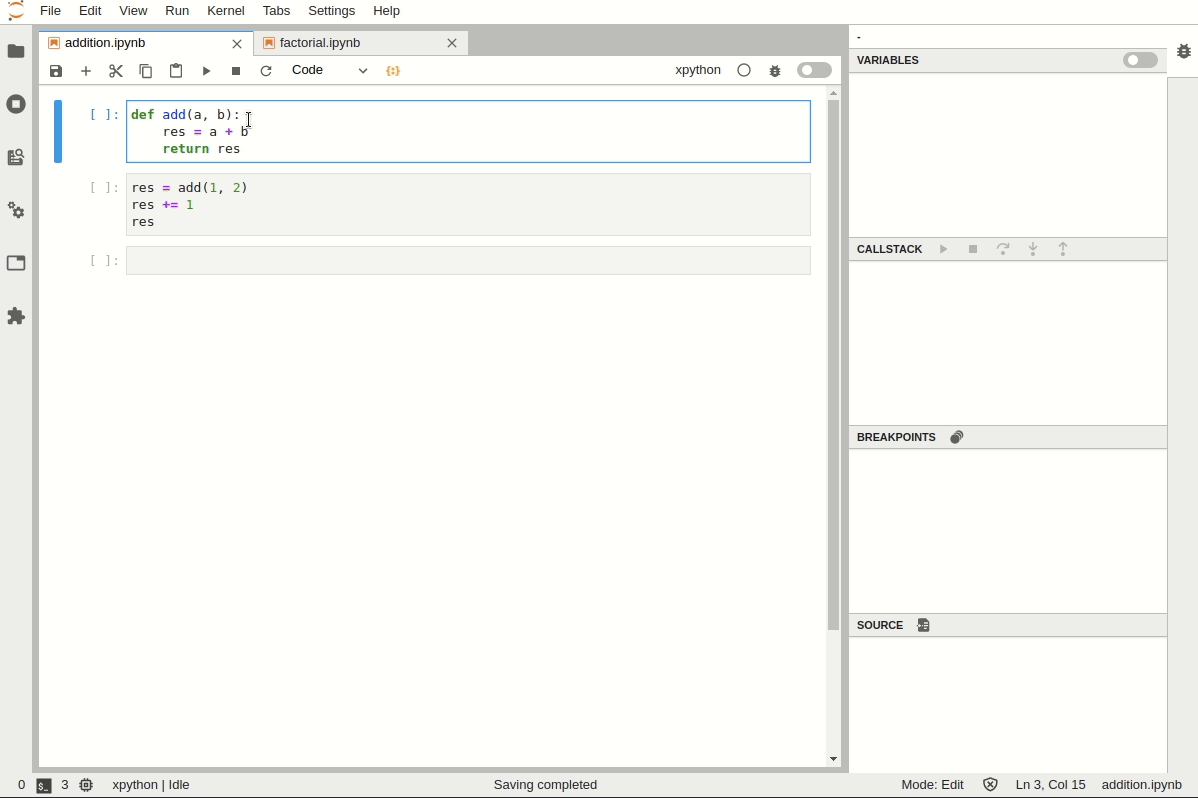Collapse the BREAKPOINTS section

(x=896, y=437)
